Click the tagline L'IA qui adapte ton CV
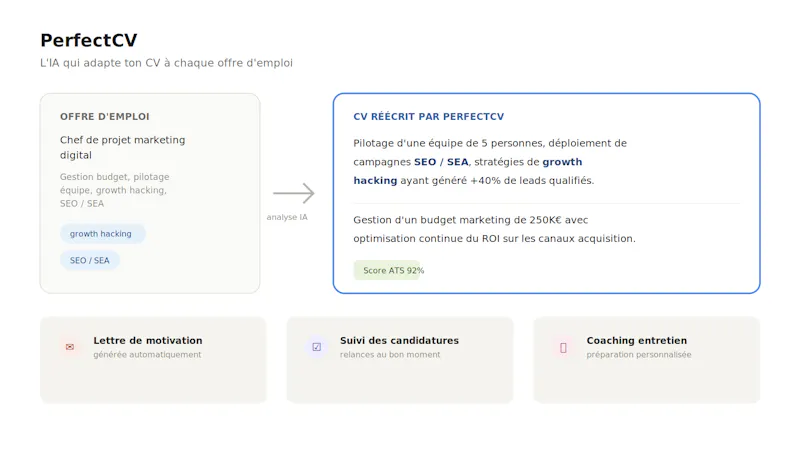This screenshot has width=800, height=450. coord(166,63)
